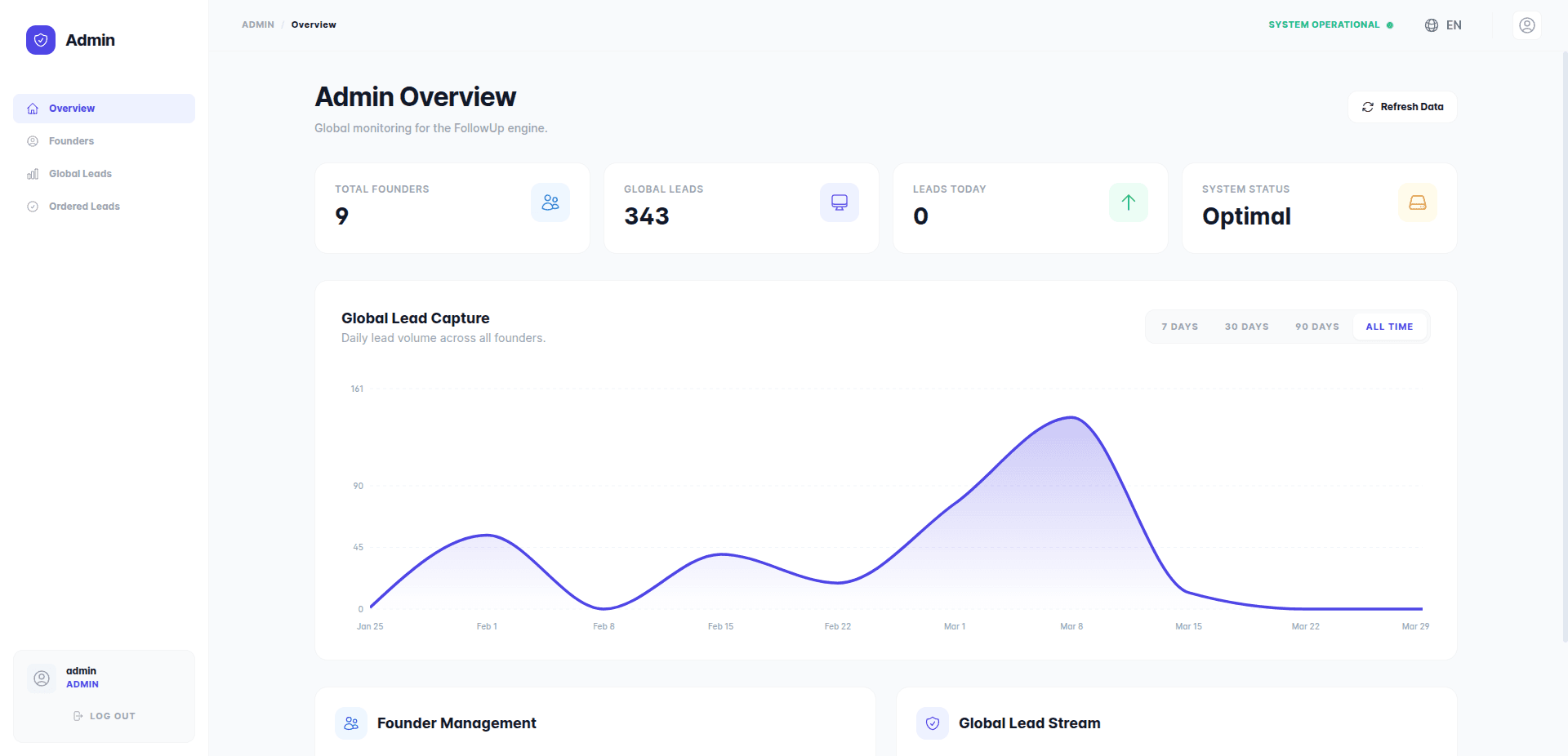1568x756 pixels.
Task: Open the user profile icon in header
Action: (x=1527, y=25)
